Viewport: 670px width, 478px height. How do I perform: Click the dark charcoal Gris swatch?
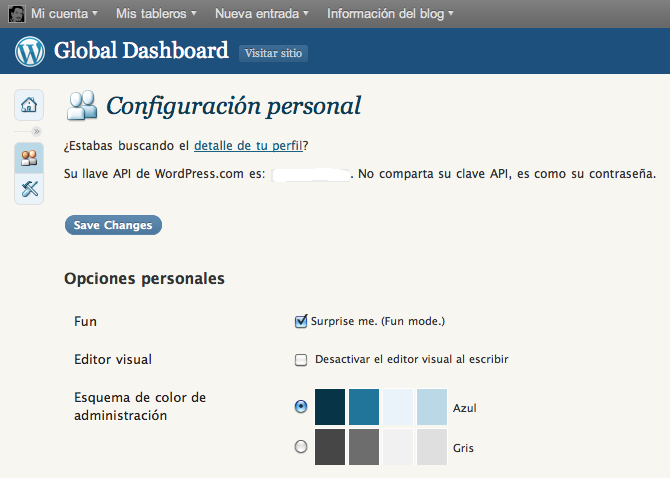pyautogui.click(x=330, y=447)
